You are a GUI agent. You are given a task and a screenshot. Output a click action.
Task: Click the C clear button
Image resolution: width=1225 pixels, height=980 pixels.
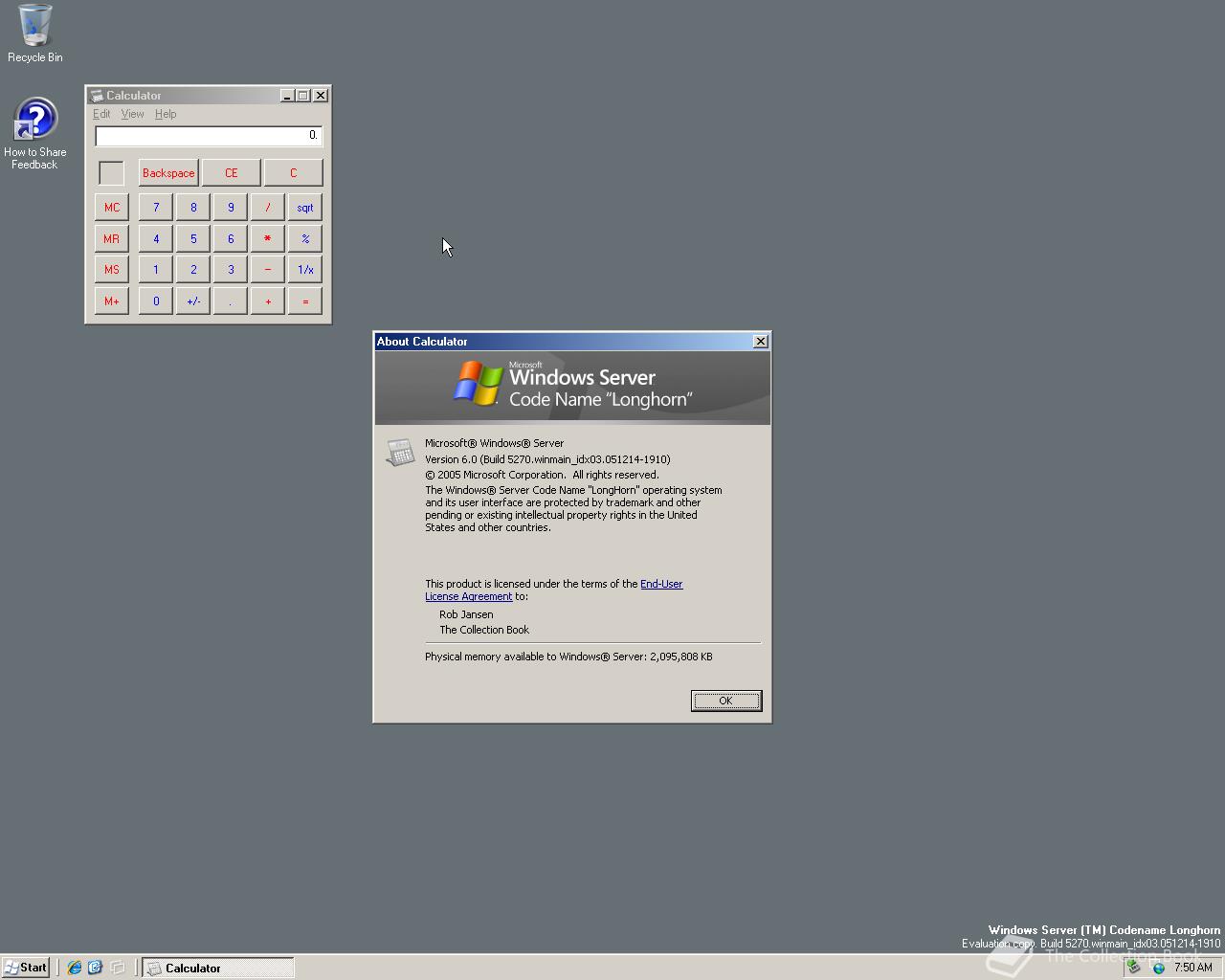294,173
